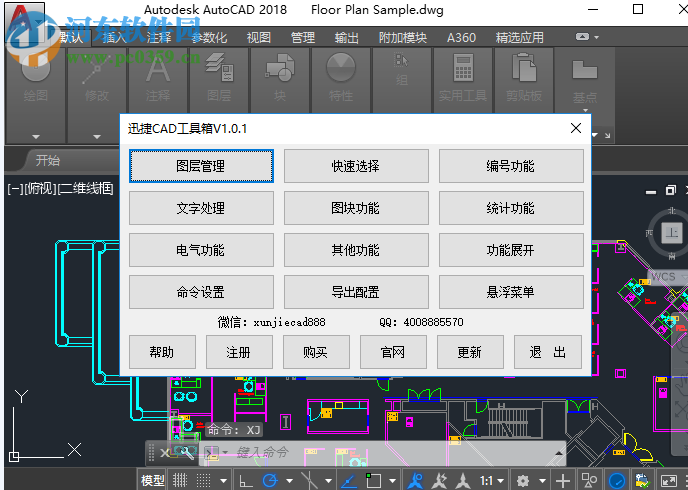688x490 pixels.
Task: Toggle object snap tracking in status bar
Action: [349, 481]
